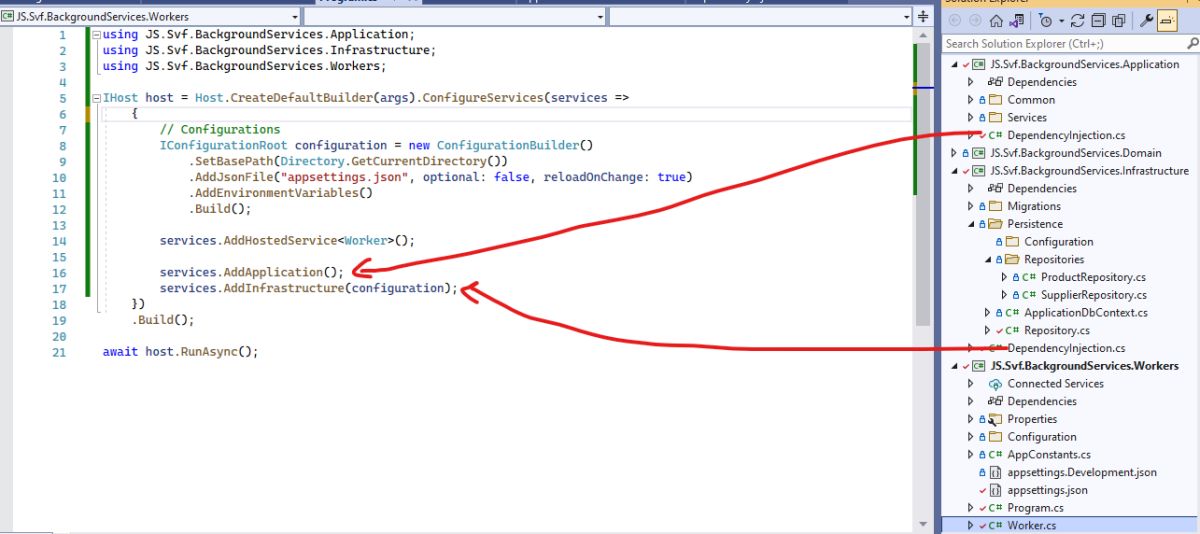Open Properties with the wrench icon
1200x534 pixels.
click(x=1146, y=21)
